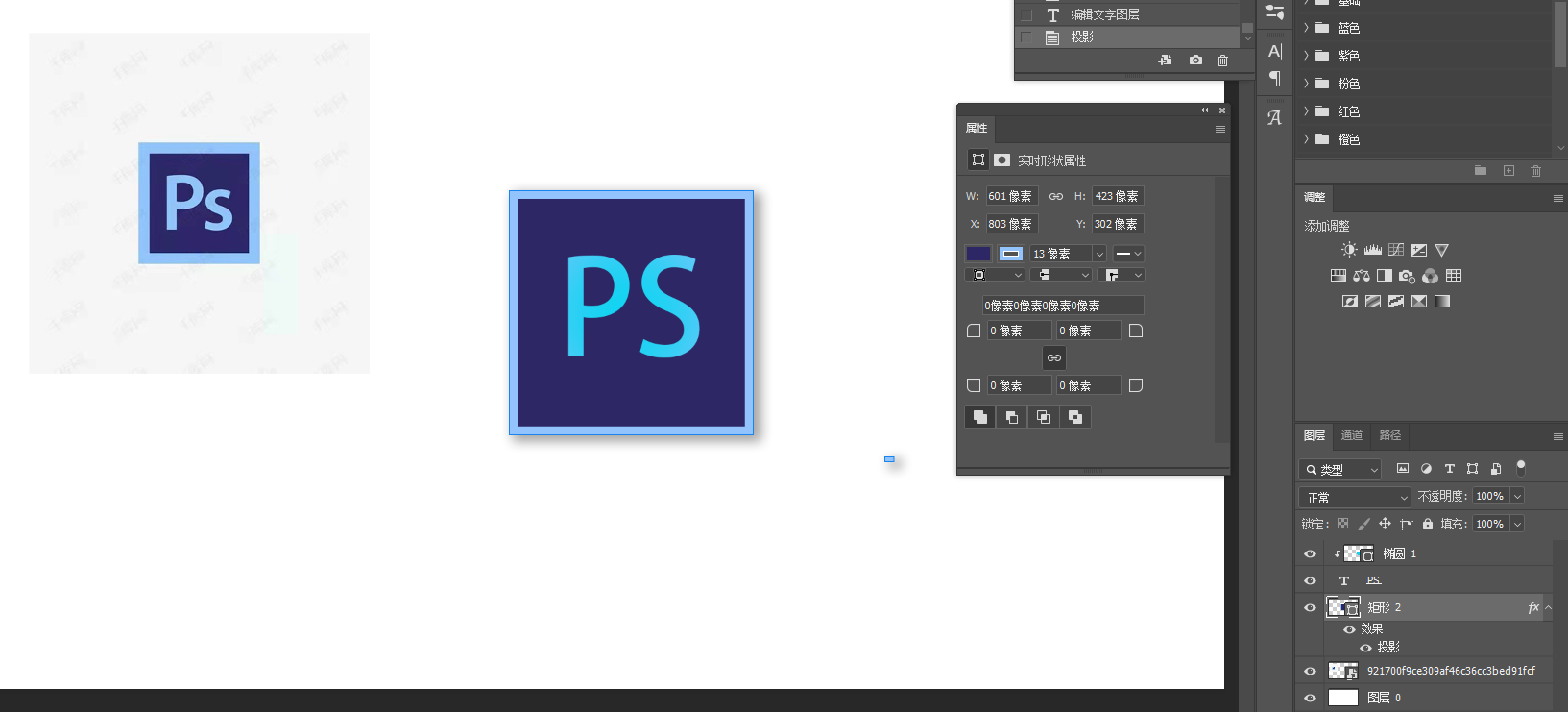1568x712 pixels.
Task: Toggle lock position
Action: click(1385, 524)
